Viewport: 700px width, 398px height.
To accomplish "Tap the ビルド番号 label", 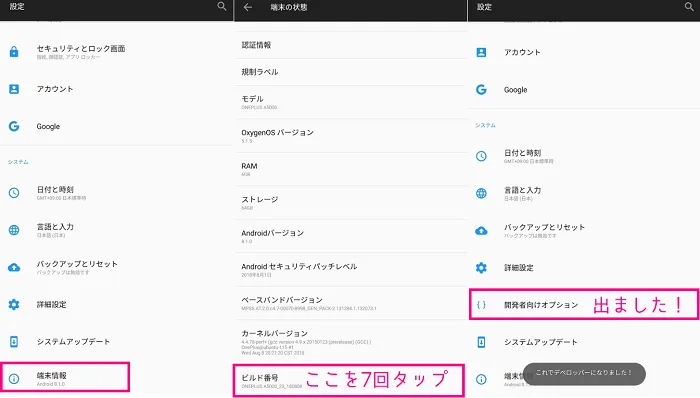I will coord(260,377).
